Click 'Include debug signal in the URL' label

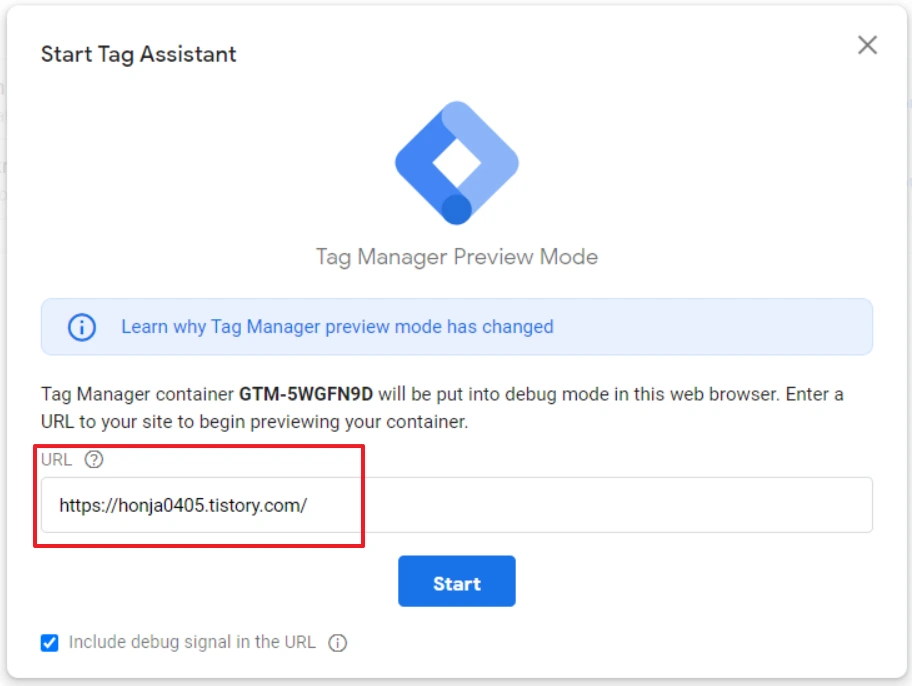click(192, 642)
